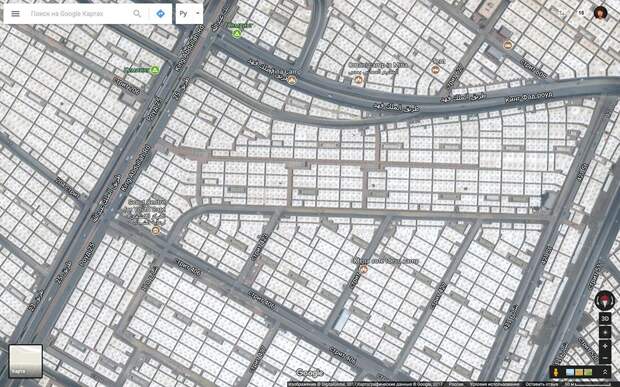Click the green campground marker near top
620x387 pixels.
pos(237,34)
